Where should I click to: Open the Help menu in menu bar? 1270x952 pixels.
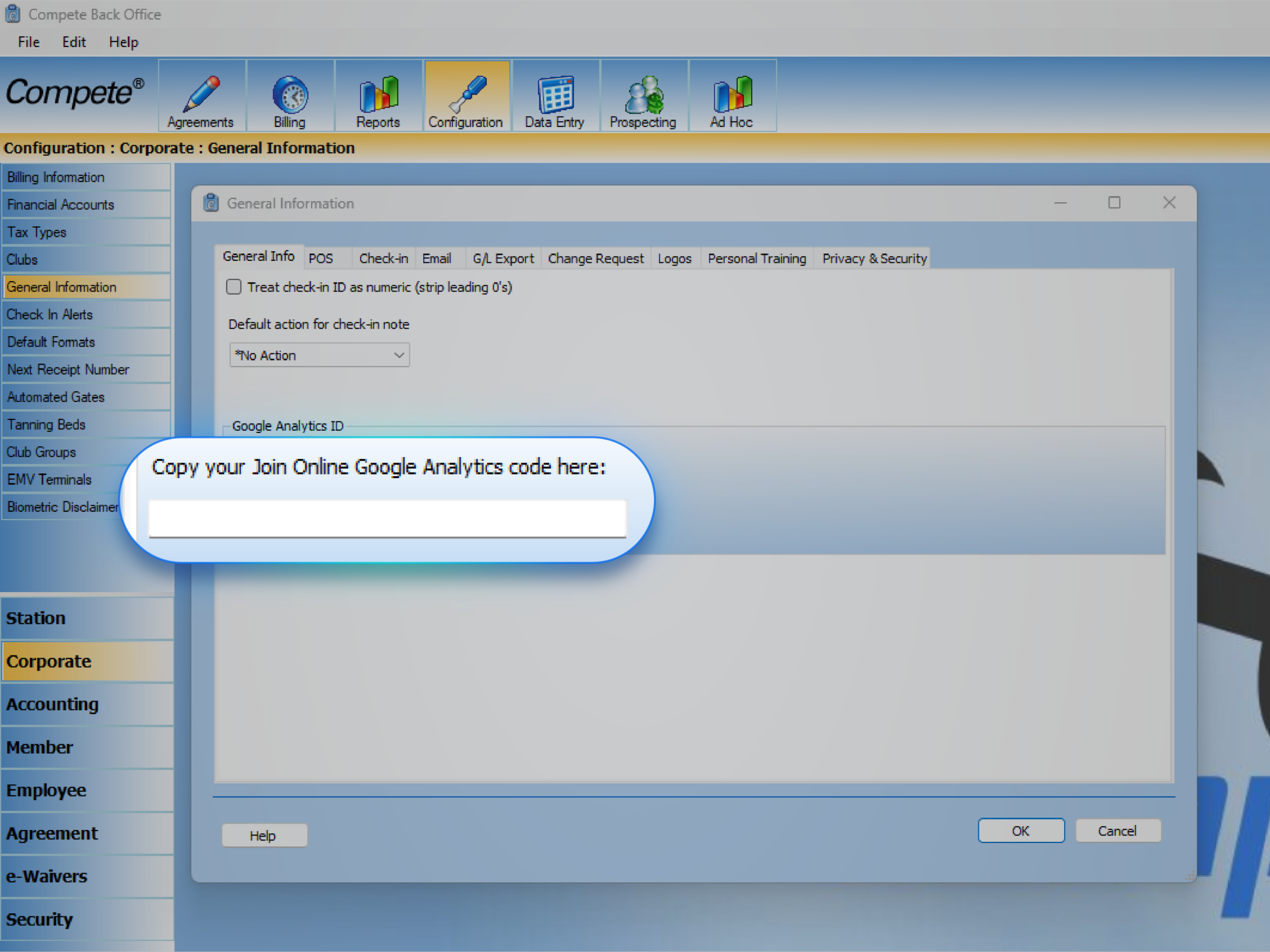click(x=124, y=42)
